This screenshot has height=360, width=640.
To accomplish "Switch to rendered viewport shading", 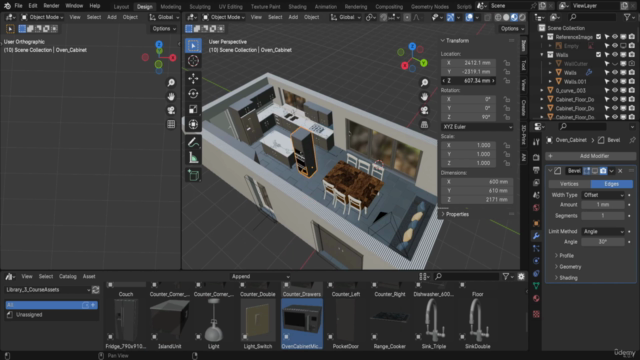I will [522, 18].
